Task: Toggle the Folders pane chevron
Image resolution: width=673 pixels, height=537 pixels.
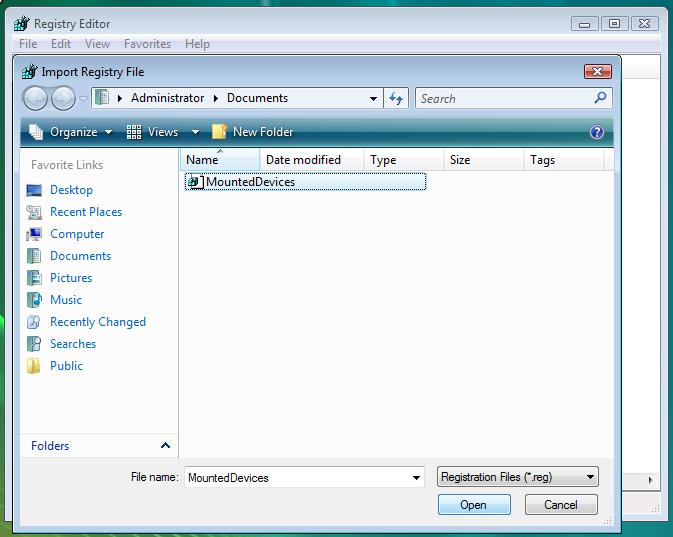Action: click(x=165, y=446)
